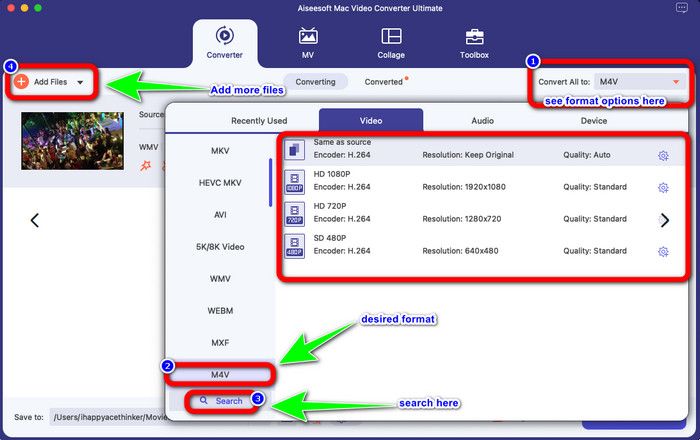This screenshot has height=440, width=700.
Task: Select the Video format tab
Action: click(x=371, y=120)
